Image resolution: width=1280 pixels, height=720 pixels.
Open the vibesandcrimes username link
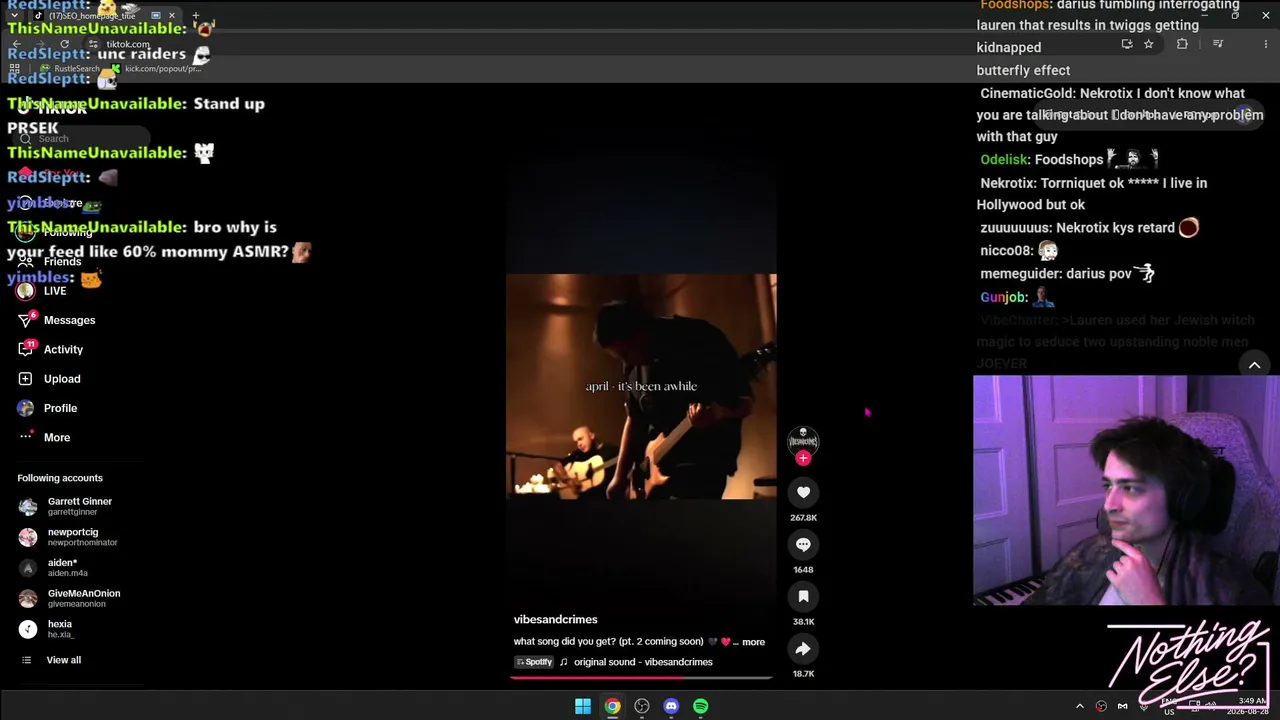(x=556, y=620)
